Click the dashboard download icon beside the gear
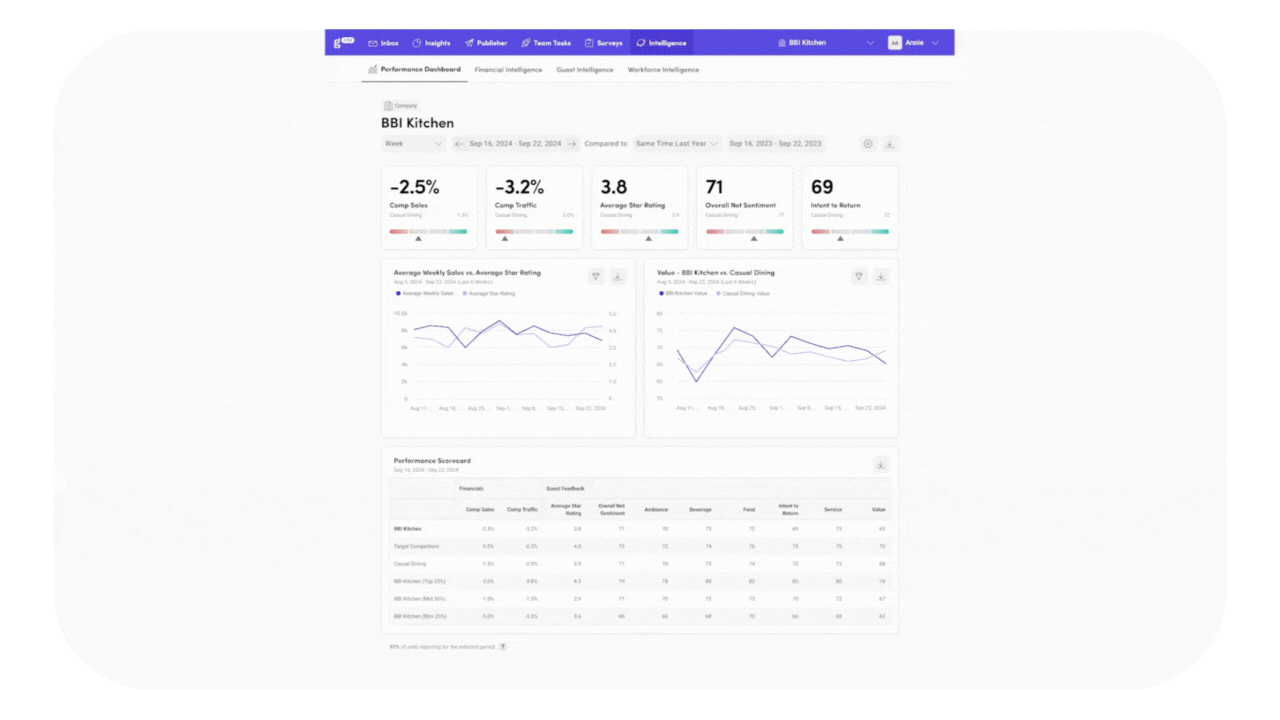Screen dimensions: 1280x720 890,144
